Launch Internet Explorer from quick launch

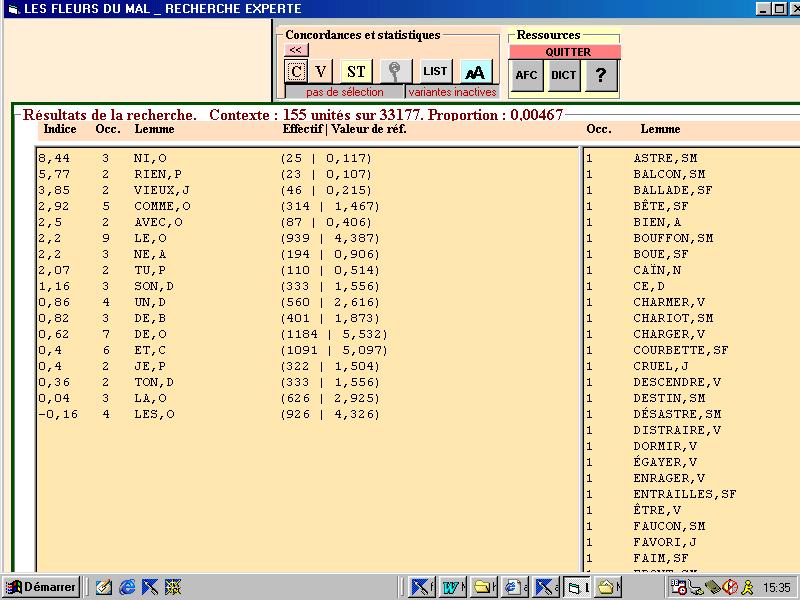coord(127,587)
